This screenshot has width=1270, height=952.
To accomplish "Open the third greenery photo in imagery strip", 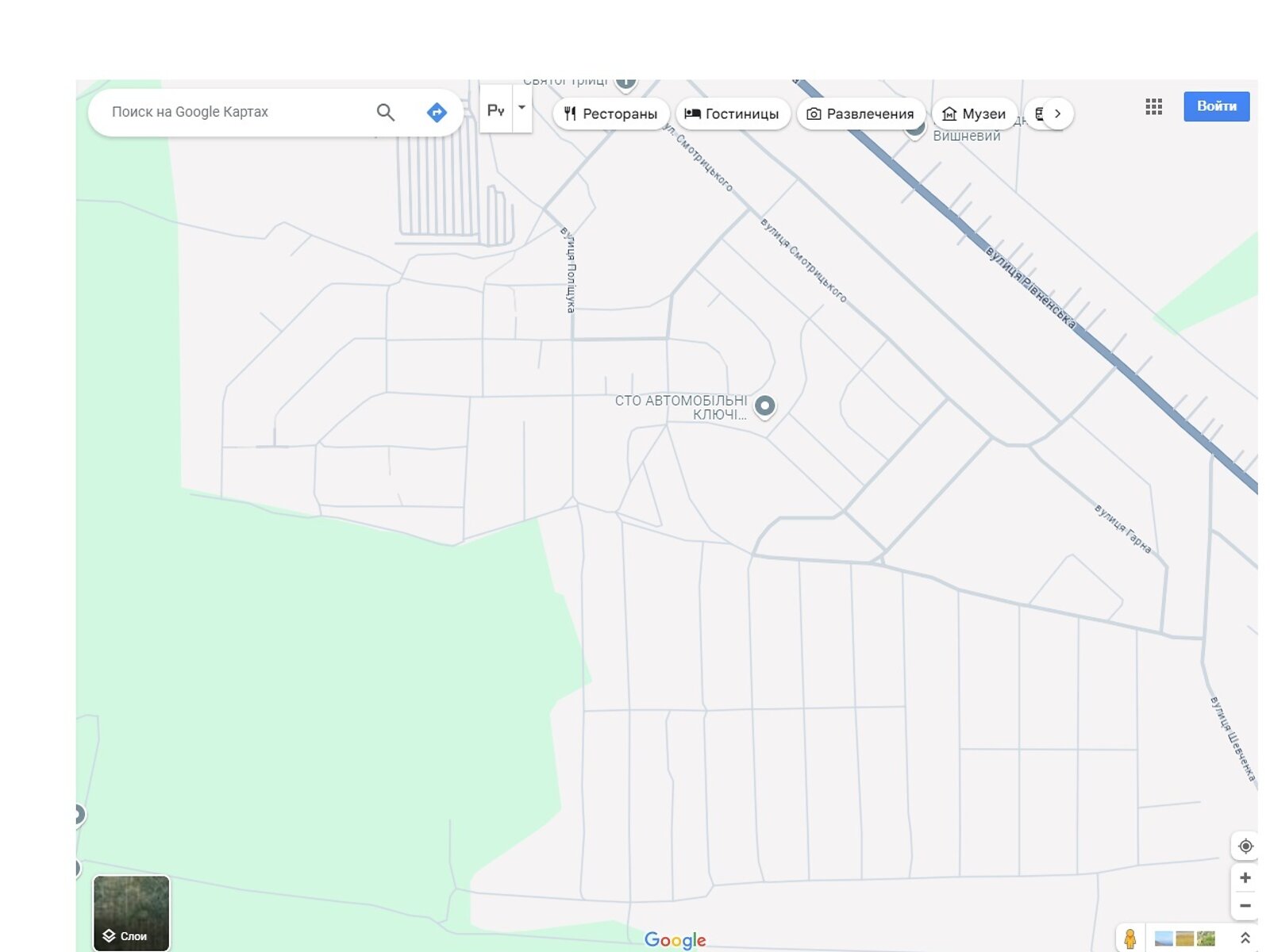I will [1206, 939].
